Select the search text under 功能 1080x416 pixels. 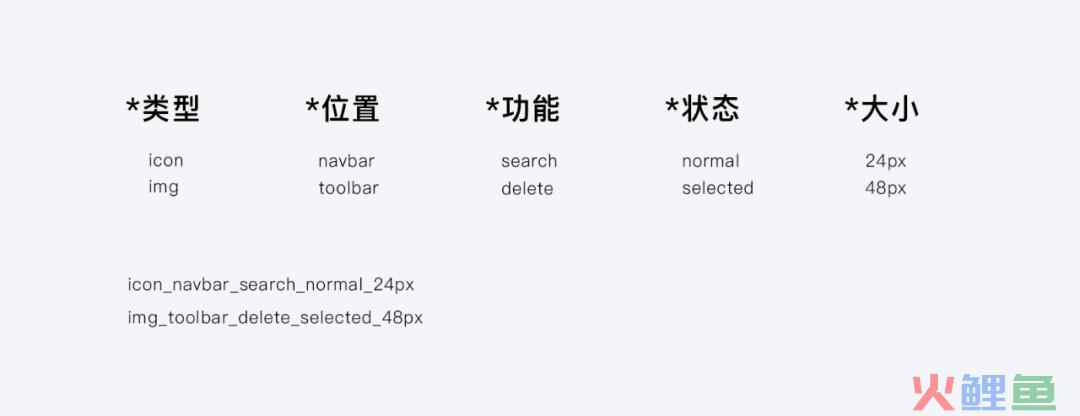point(529,161)
